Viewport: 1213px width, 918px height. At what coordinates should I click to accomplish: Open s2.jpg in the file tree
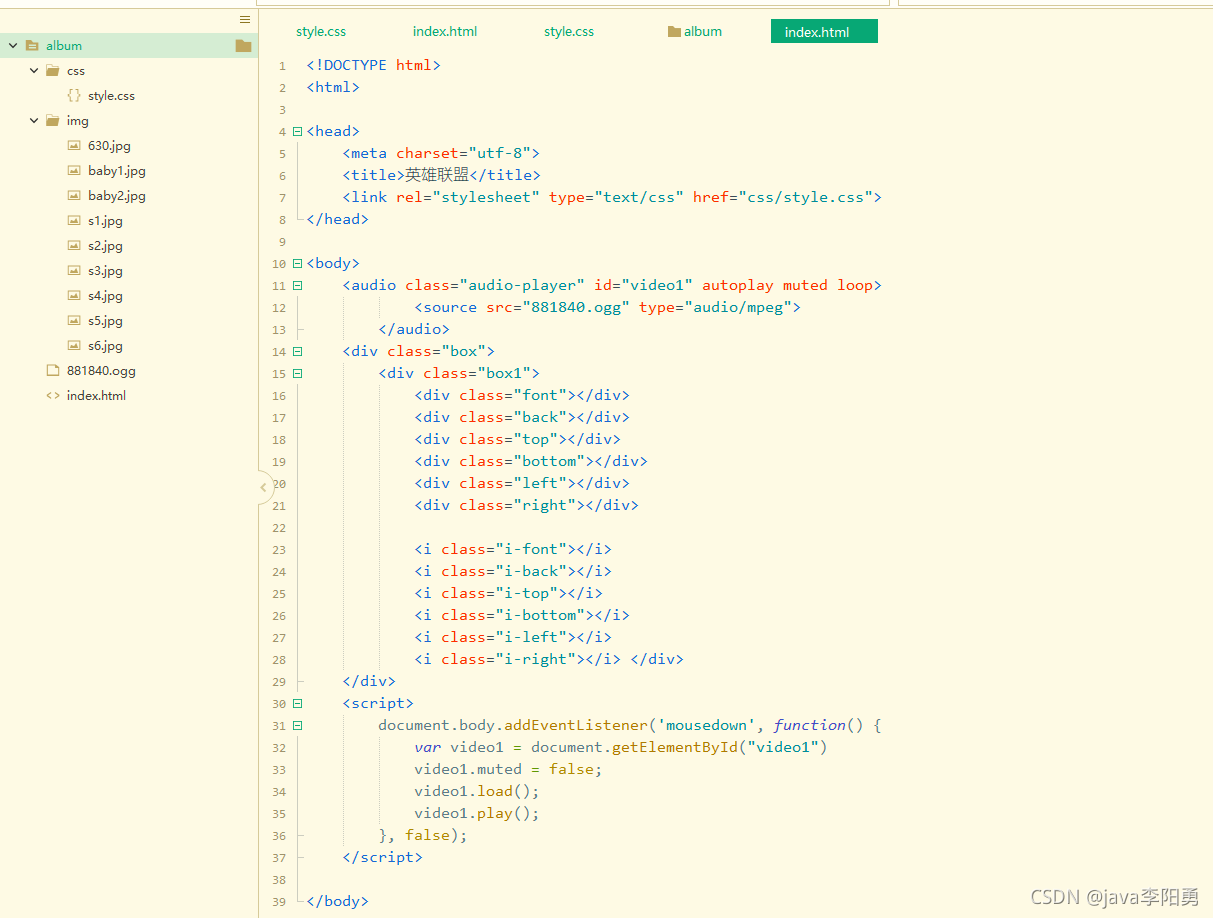coord(105,245)
